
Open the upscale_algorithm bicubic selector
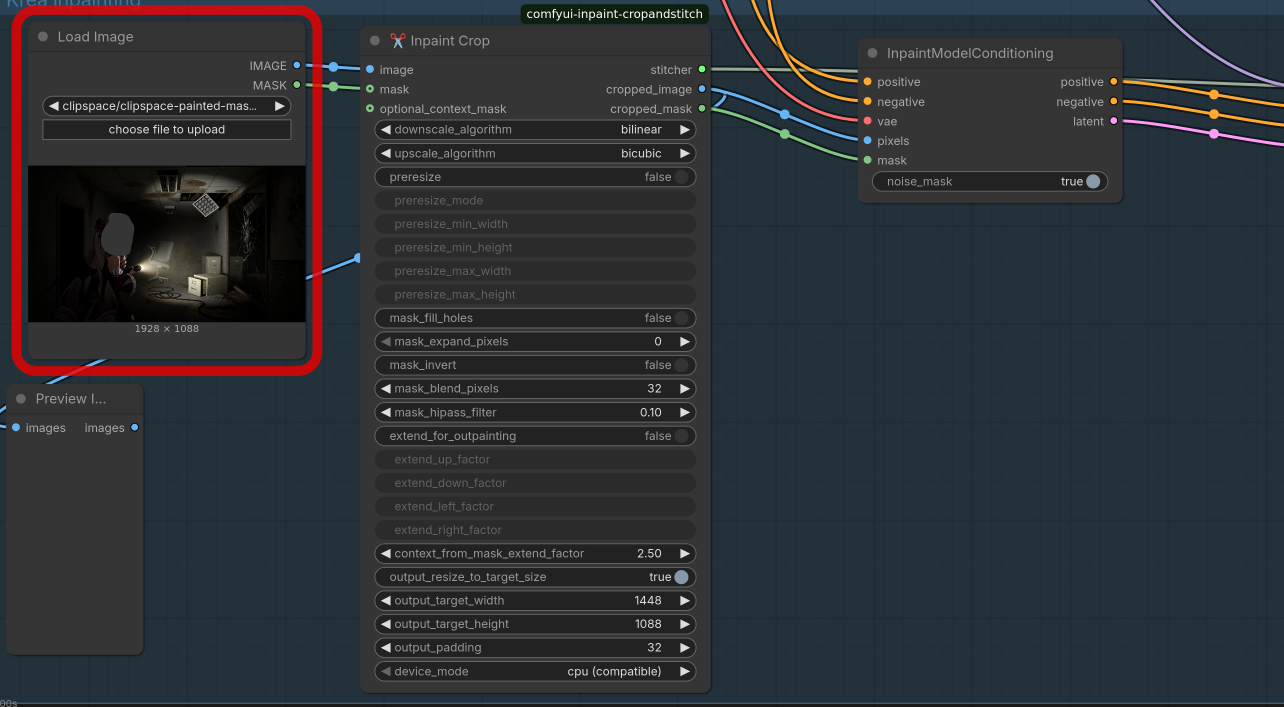coord(535,154)
